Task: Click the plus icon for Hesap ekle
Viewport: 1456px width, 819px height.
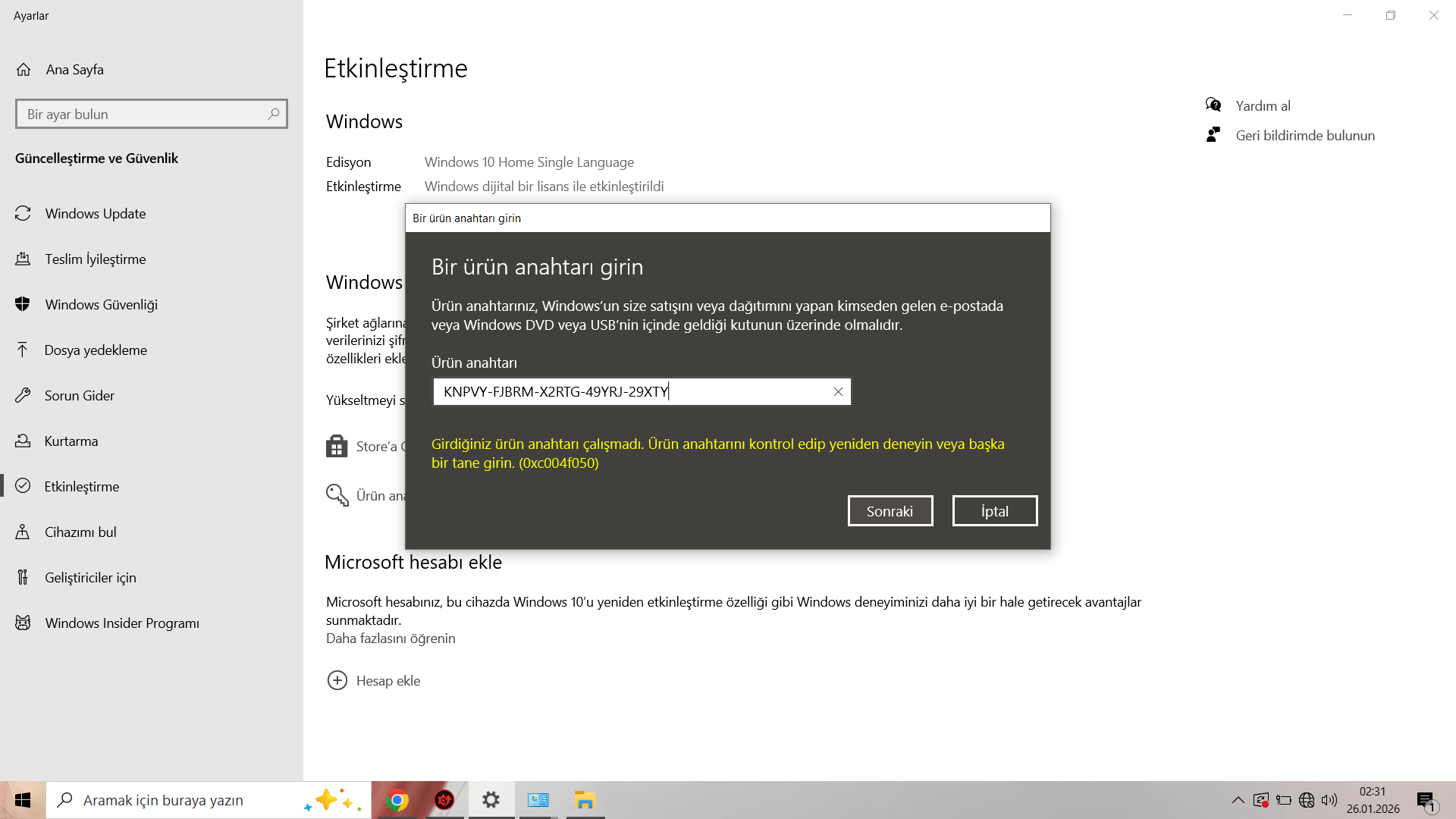Action: click(337, 680)
